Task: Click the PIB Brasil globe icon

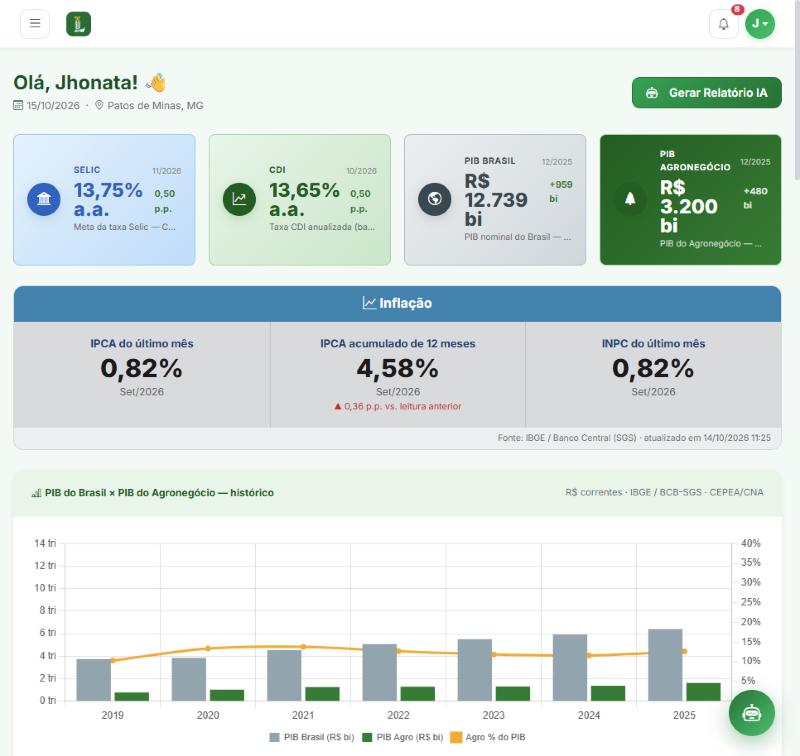Action: coord(435,199)
